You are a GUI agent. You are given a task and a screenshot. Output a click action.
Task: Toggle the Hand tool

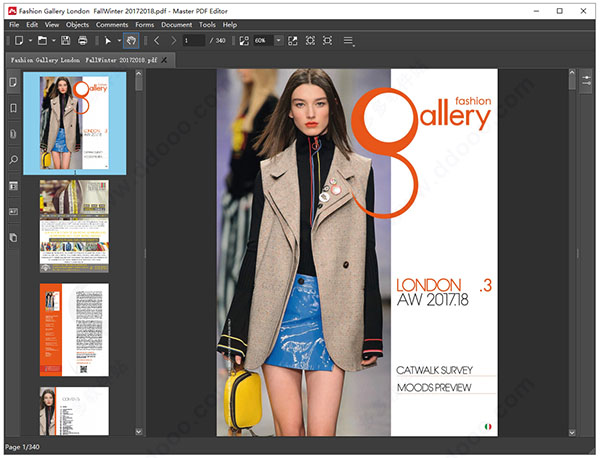point(131,41)
